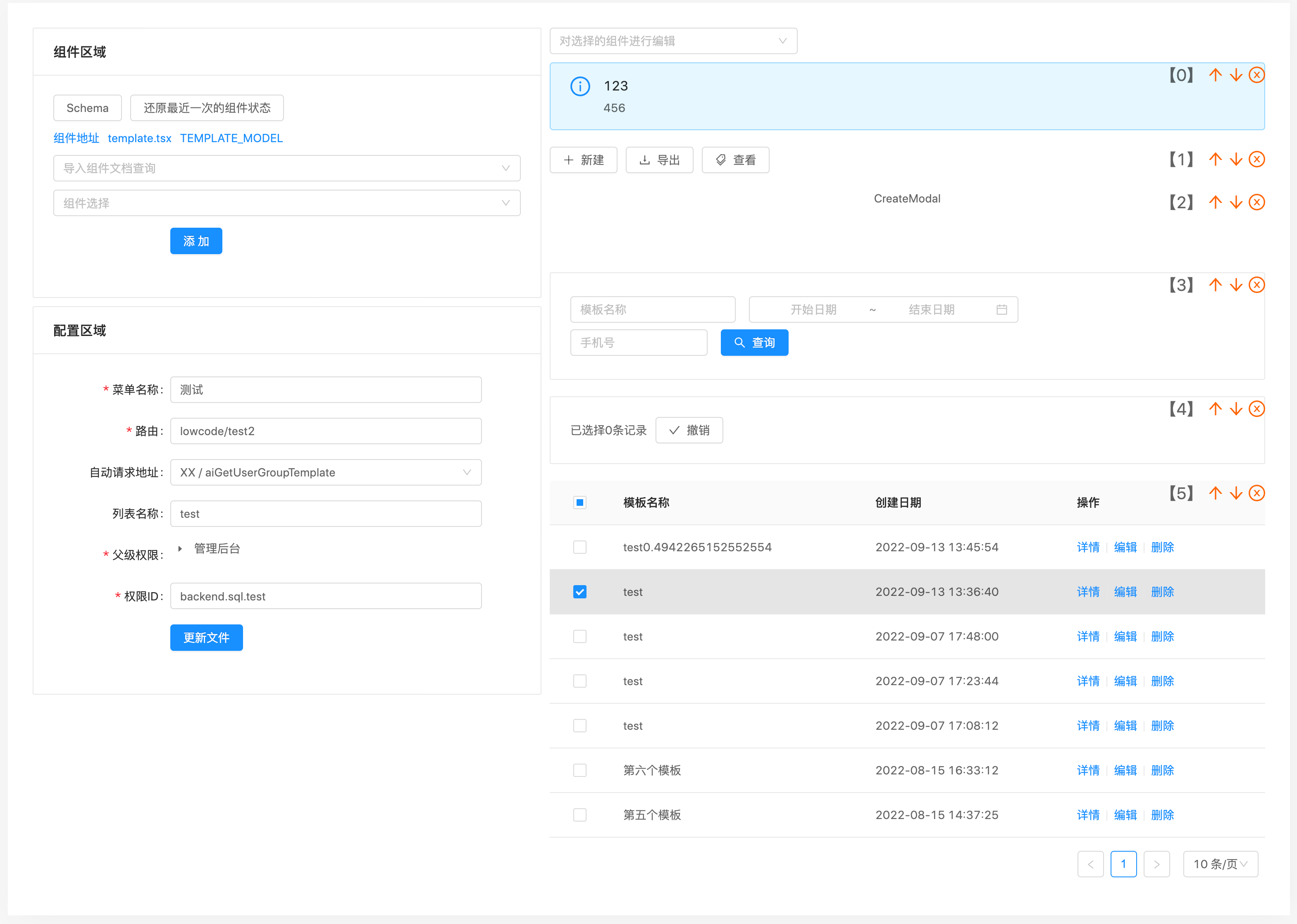Uncheck the selected test row checkbox
The width and height of the screenshot is (1297, 924).
click(579, 592)
